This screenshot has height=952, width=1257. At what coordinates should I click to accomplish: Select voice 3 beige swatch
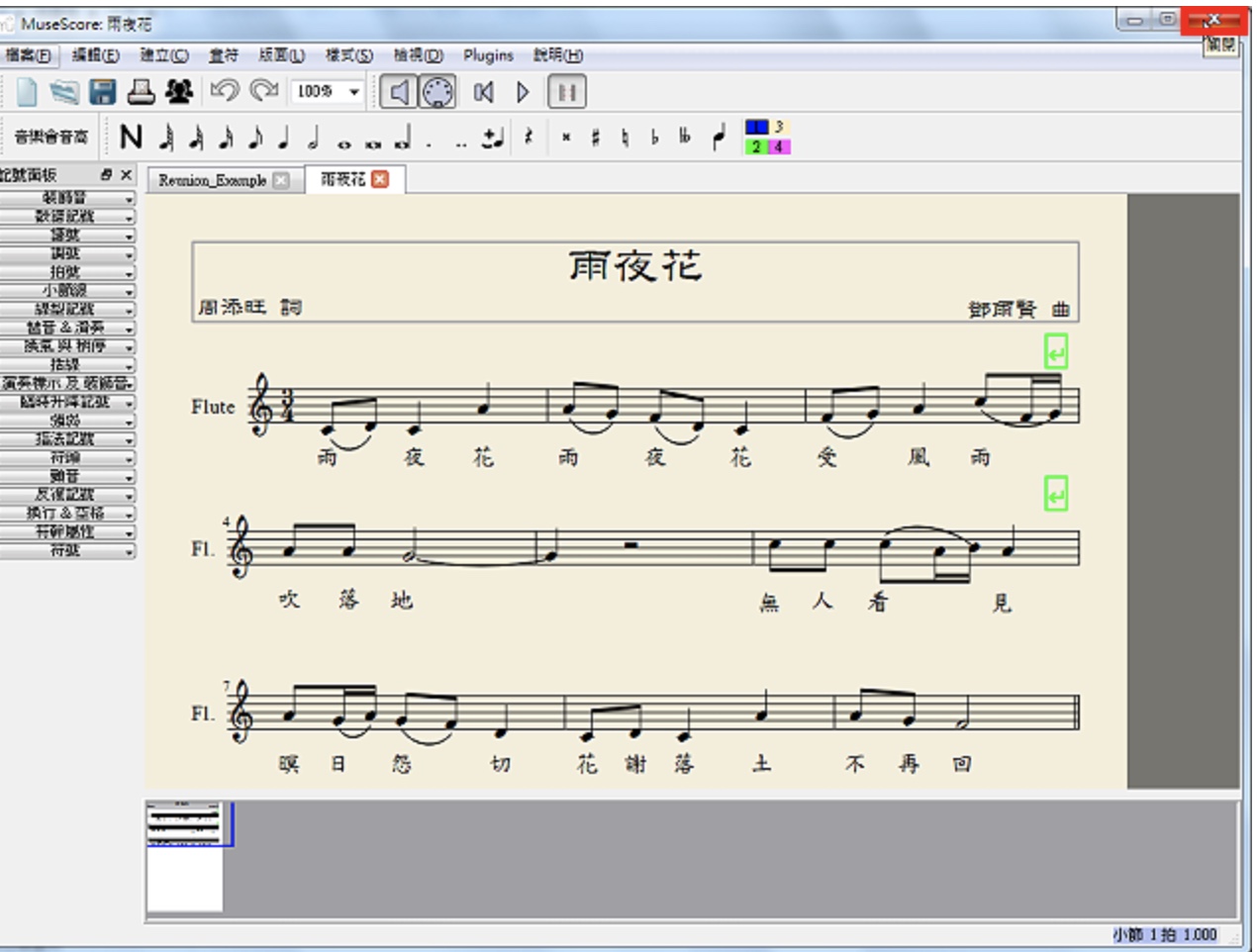tap(780, 127)
